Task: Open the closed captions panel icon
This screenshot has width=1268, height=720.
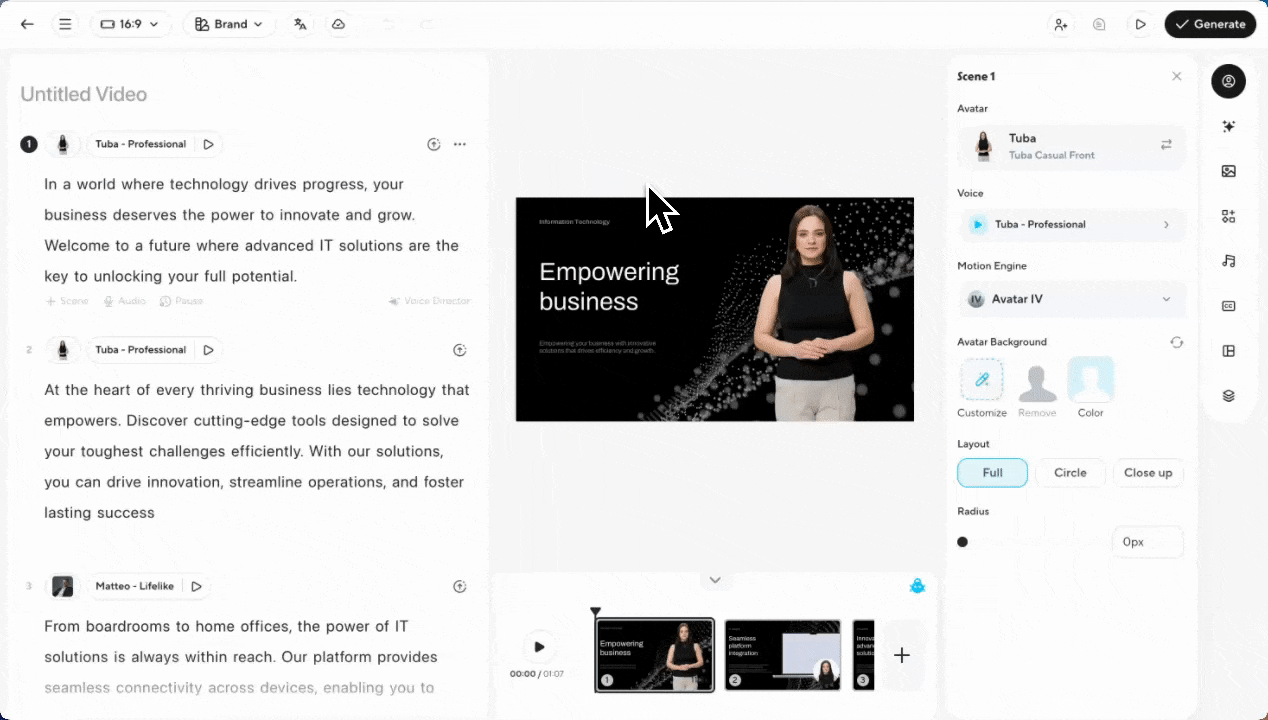Action: click(1228, 306)
